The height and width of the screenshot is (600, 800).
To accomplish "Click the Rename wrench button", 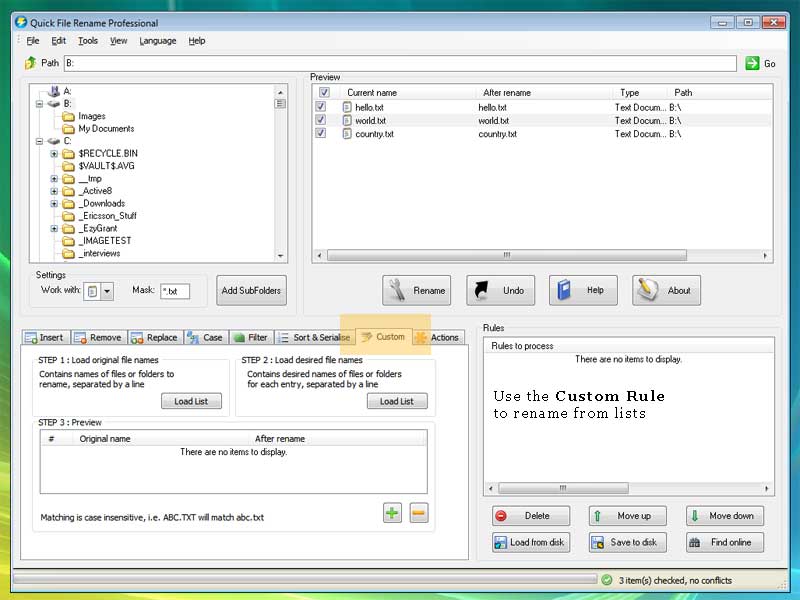I will tap(416, 291).
